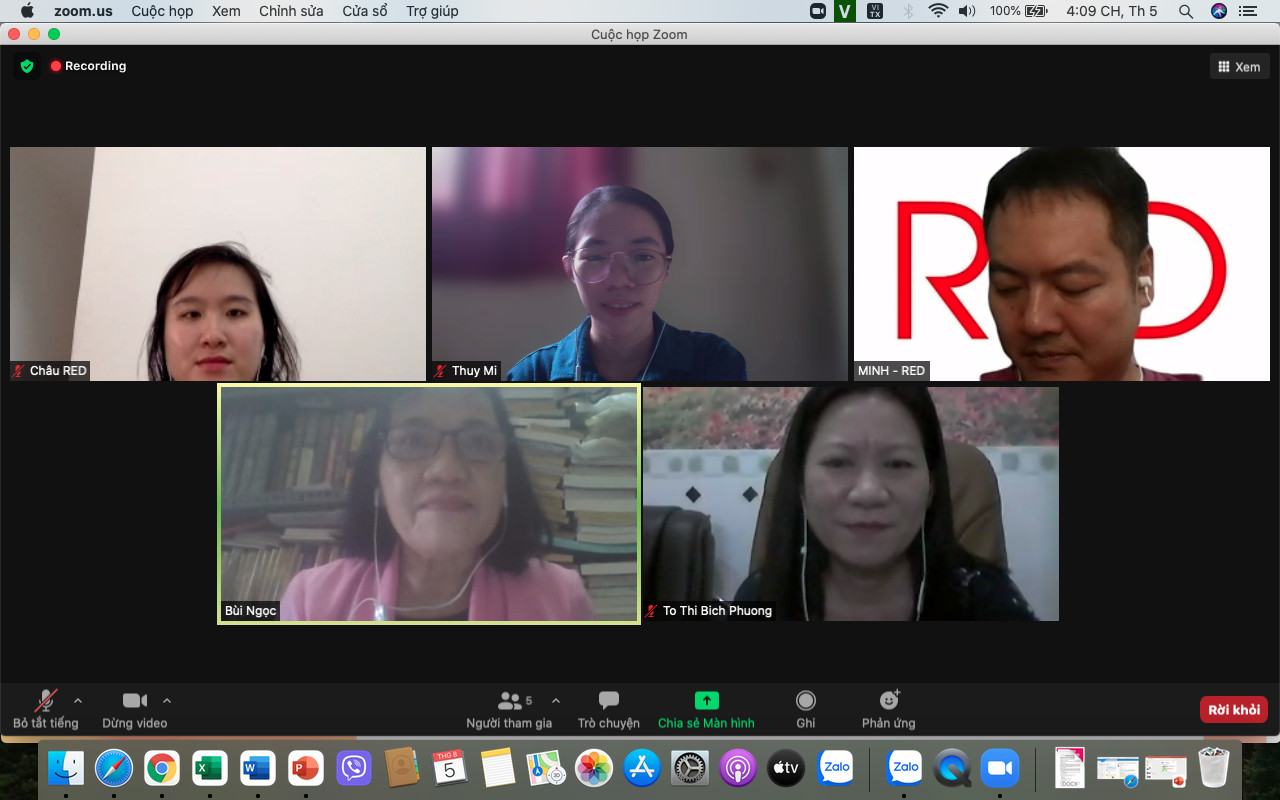Screen dimensions: 1280x800
Task: Expand arrow next to Người tham gia
Action: tap(556, 701)
